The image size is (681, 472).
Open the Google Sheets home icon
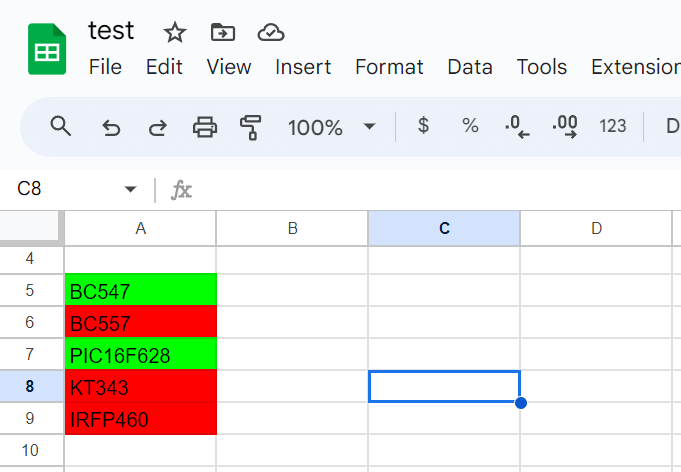tap(47, 50)
